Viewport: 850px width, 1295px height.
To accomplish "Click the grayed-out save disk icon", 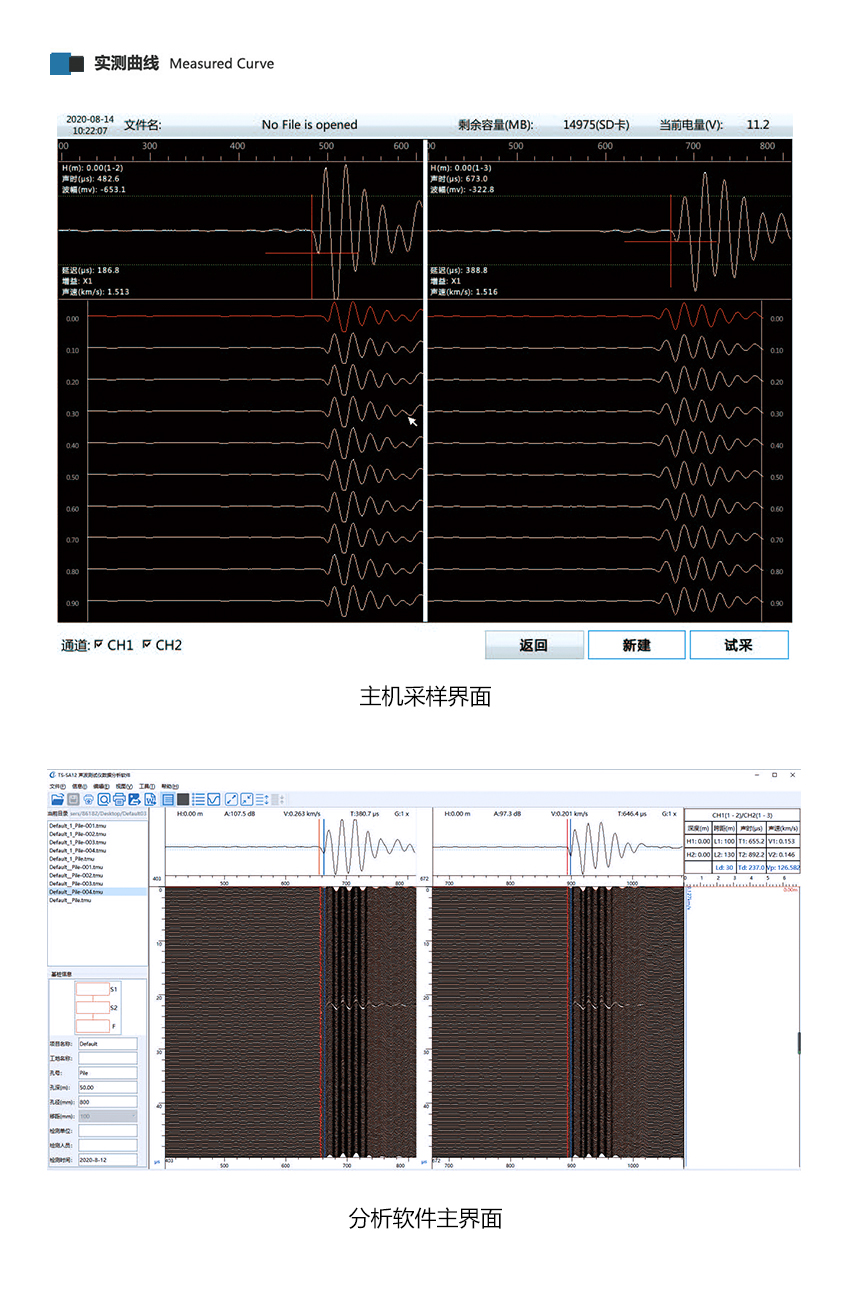I will [73, 799].
